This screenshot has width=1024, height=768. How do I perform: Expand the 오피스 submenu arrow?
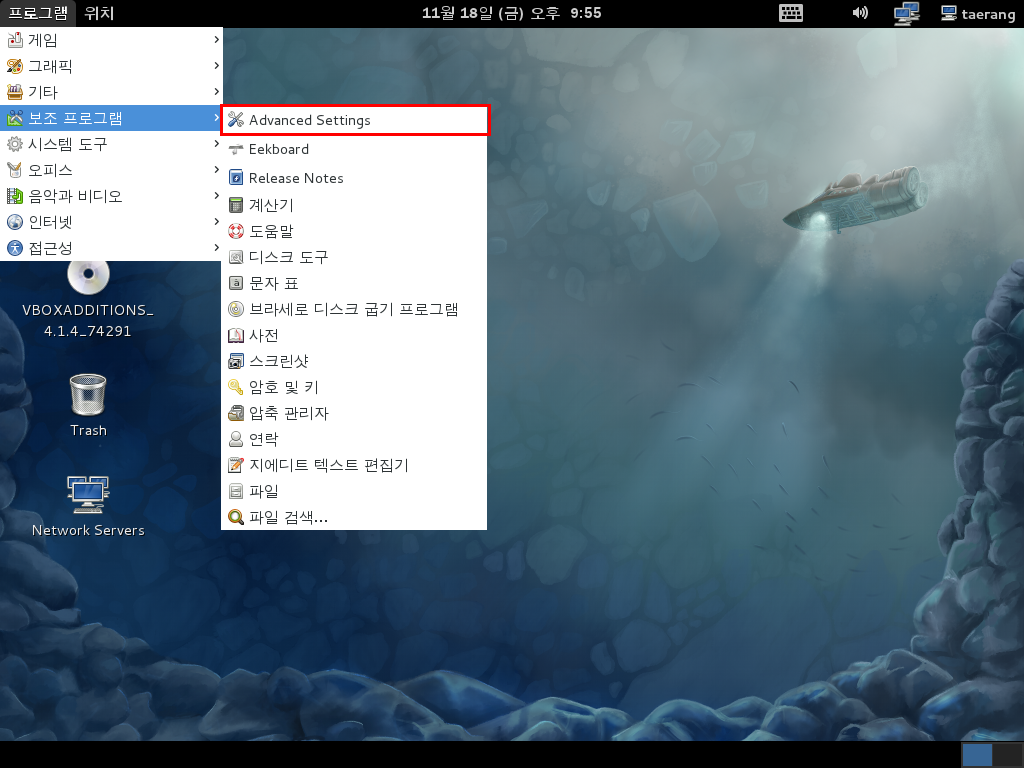tap(216, 170)
